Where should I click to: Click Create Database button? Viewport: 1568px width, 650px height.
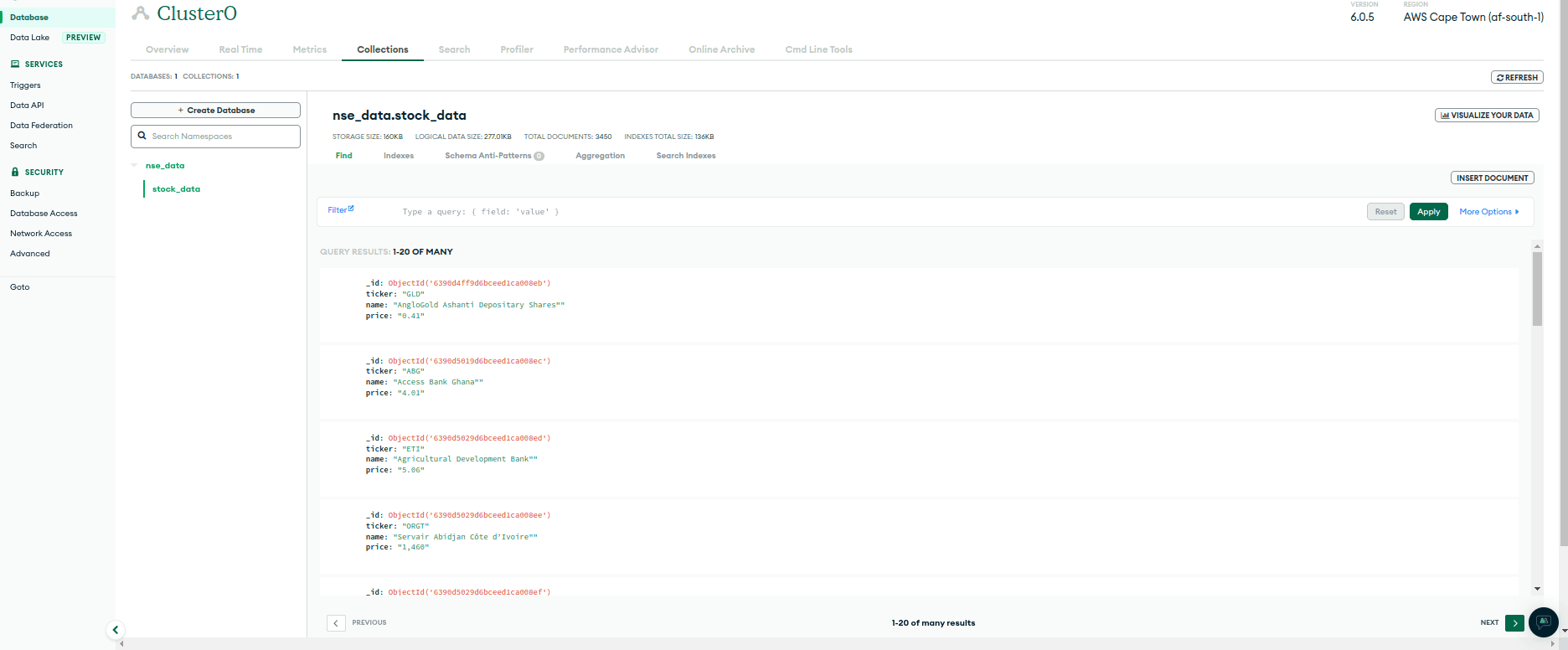tap(215, 111)
